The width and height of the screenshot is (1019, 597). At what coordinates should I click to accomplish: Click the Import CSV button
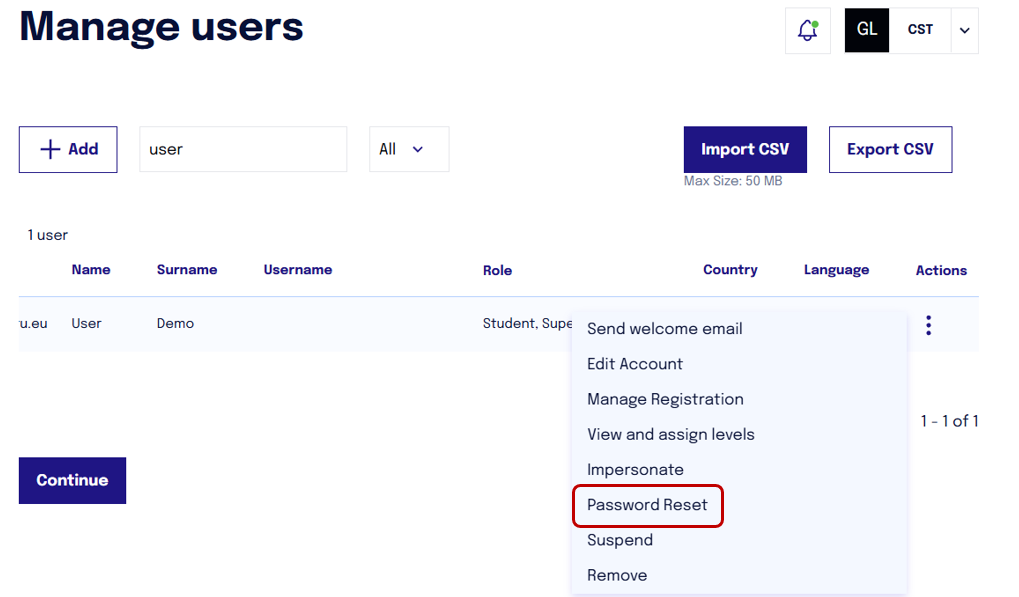745,148
